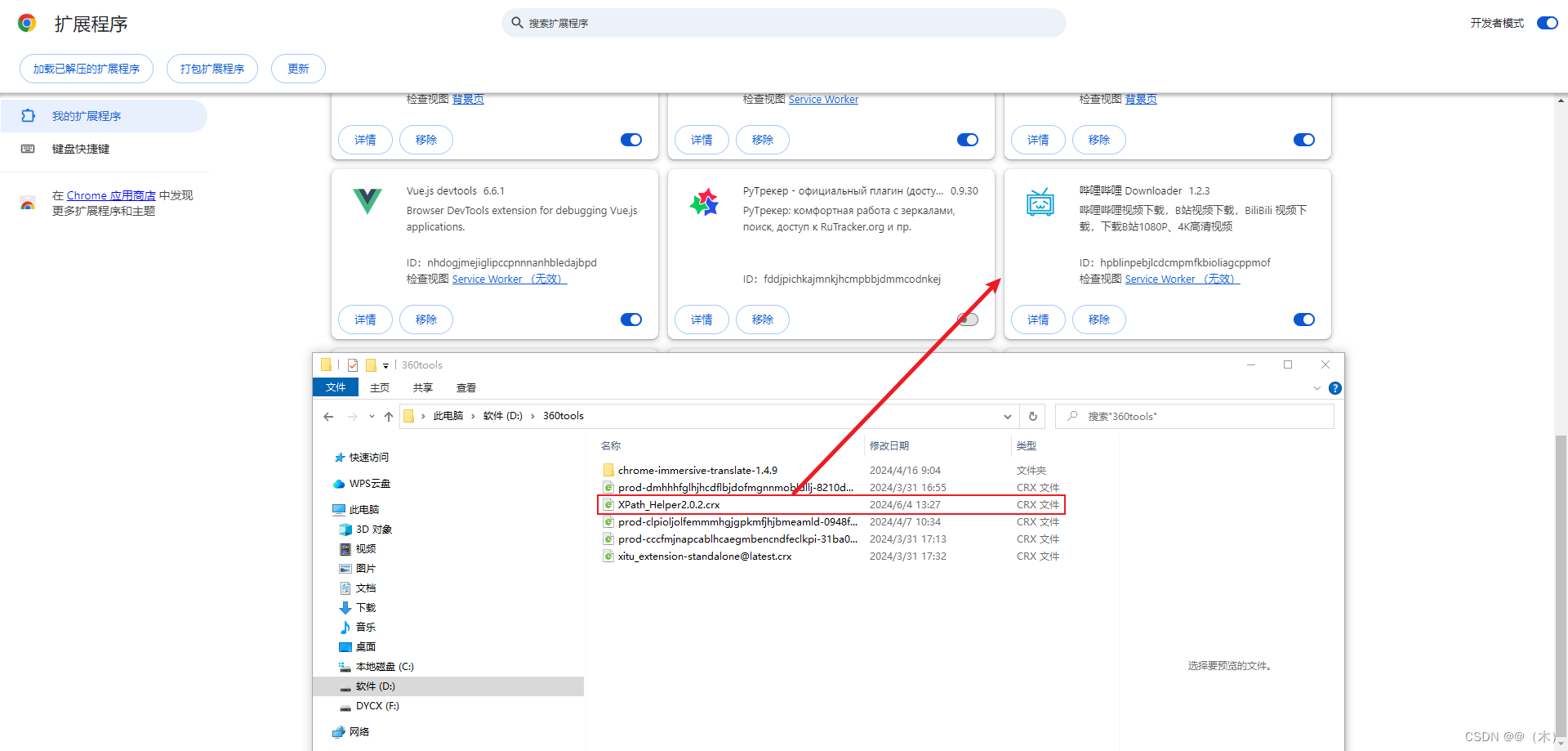Expand the Explorer ribbon chevron
Image resolution: width=1568 pixels, height=751 pixels.
[x=1316, y=388]
